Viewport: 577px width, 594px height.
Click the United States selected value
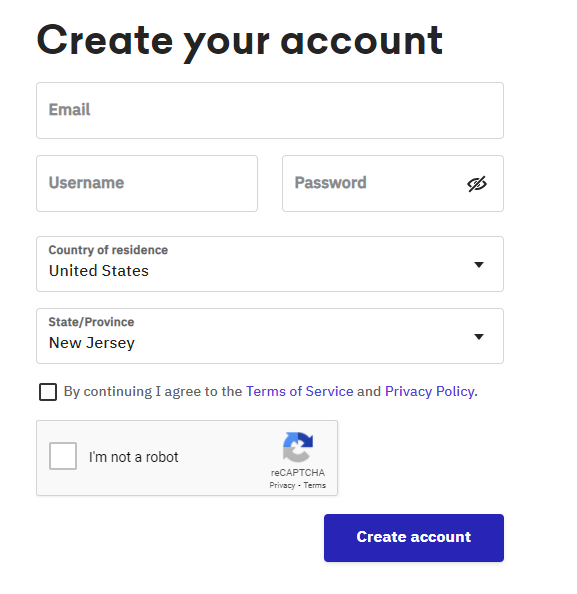(99, 271)
